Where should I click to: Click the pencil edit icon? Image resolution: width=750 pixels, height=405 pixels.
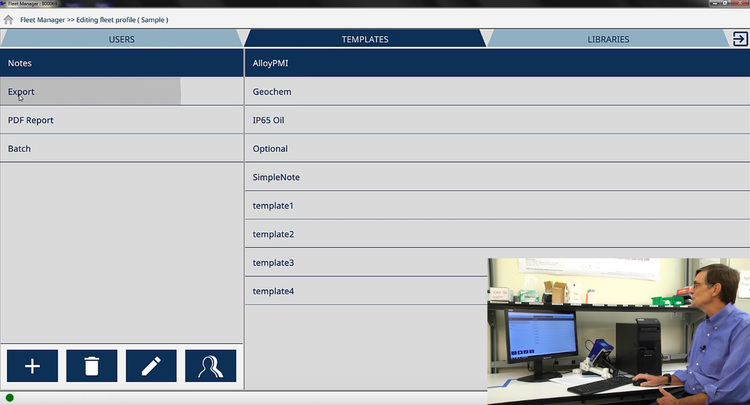point(151,366)
